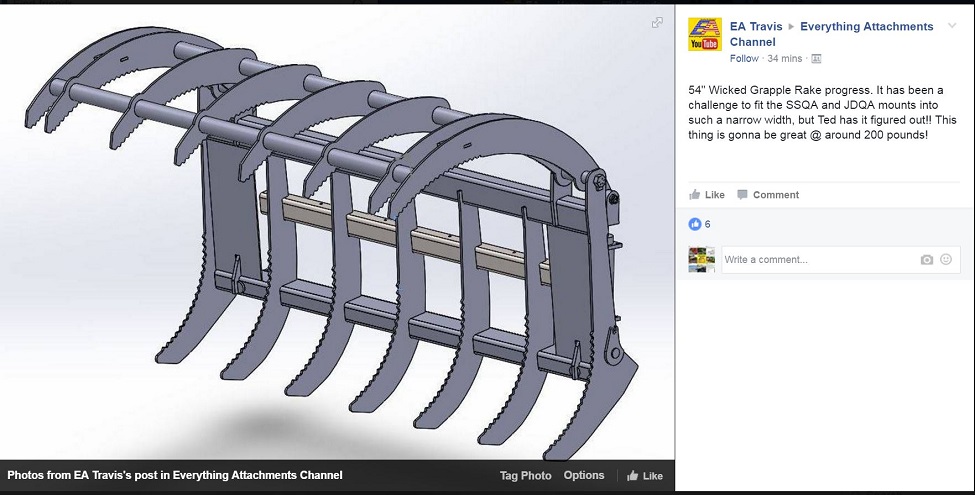
Task: Open the post options chevron menu
Action: tap(954, 25)
